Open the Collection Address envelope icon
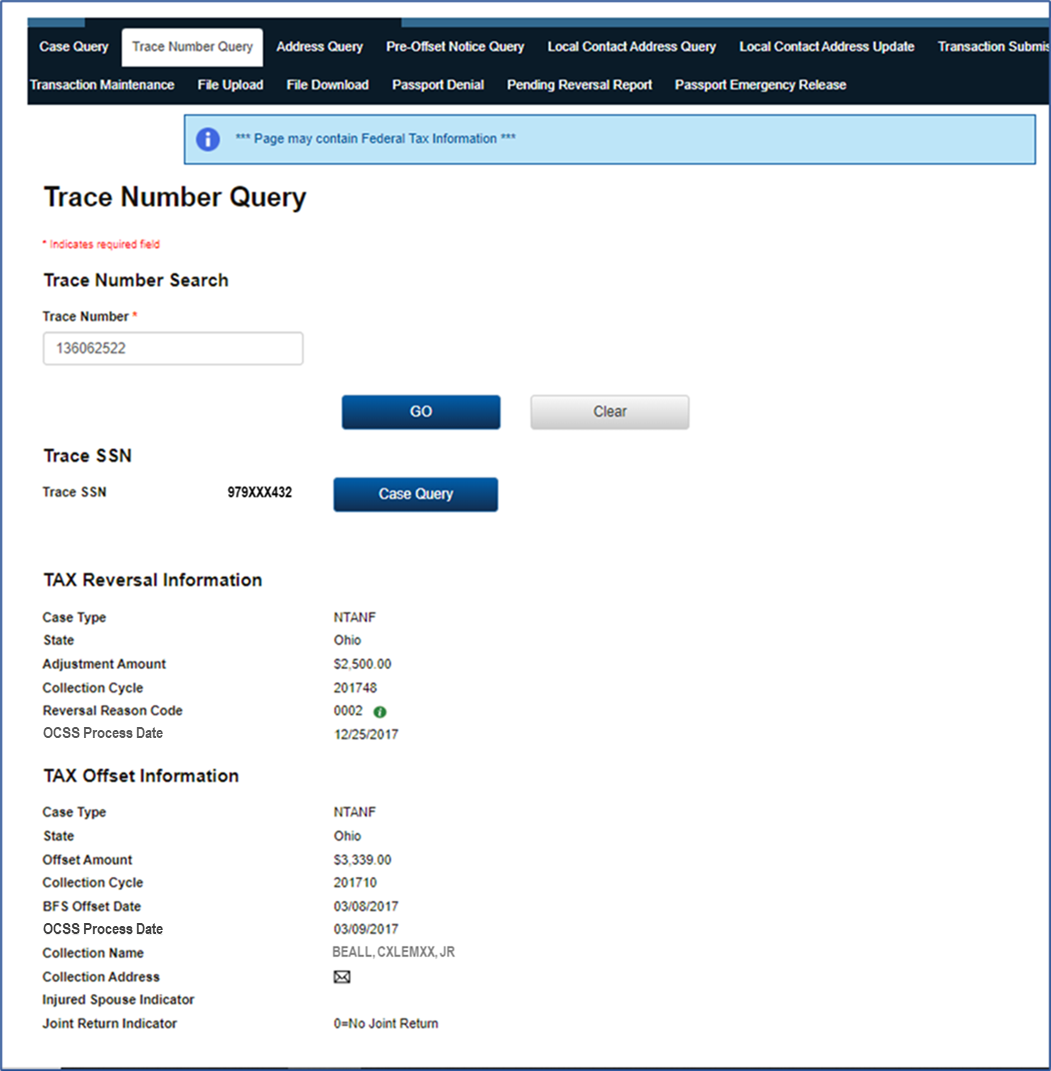This screenshot has width=1051, height=1071. [x=342, y=977]
